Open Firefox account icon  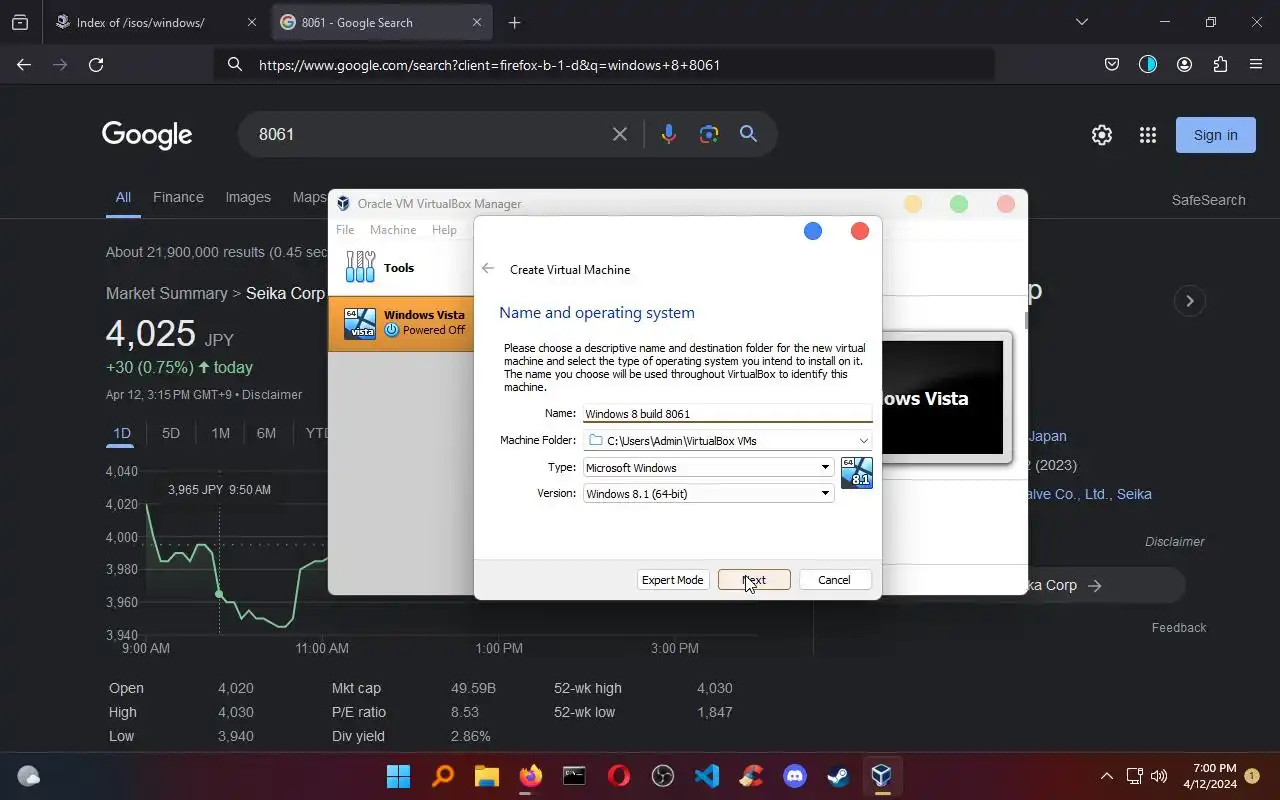pyautogui.click(x=1184, y=64)
